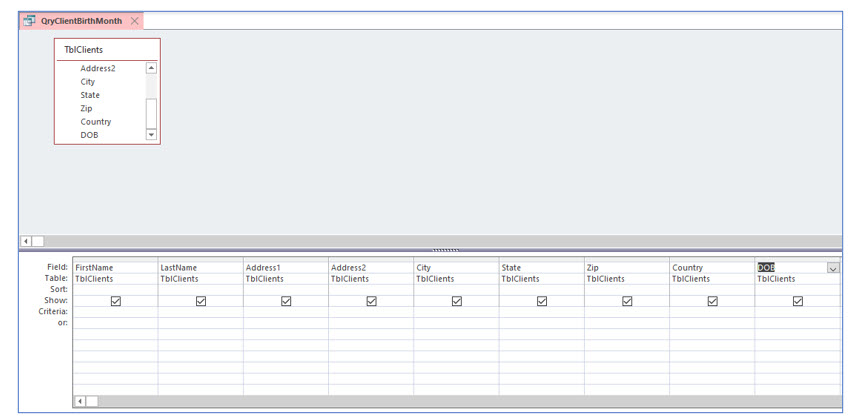The image size is (858, 420).
Task: Click the Sort row label
Action: [x=59, y=289]
